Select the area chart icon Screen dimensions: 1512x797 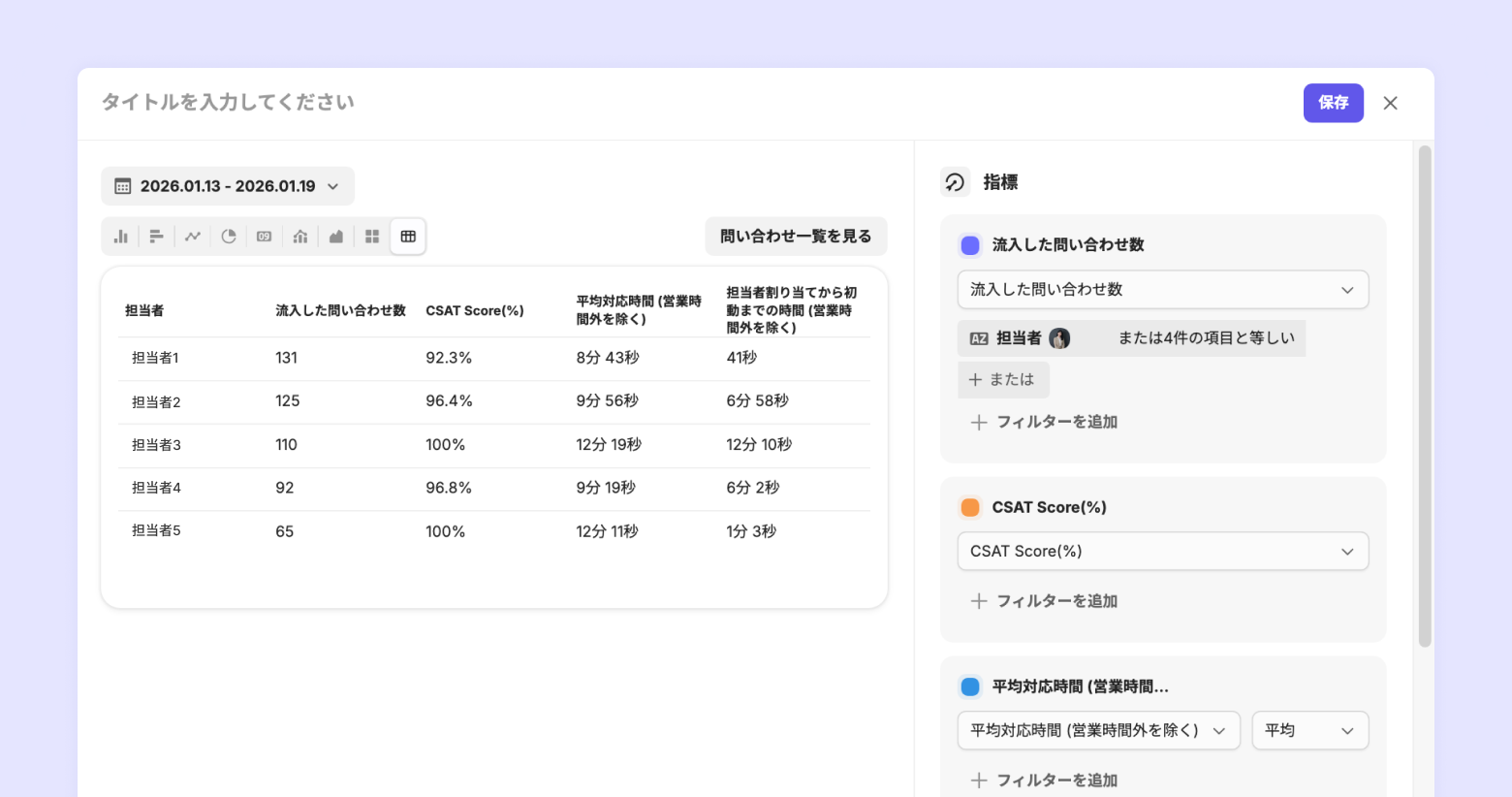336,237
